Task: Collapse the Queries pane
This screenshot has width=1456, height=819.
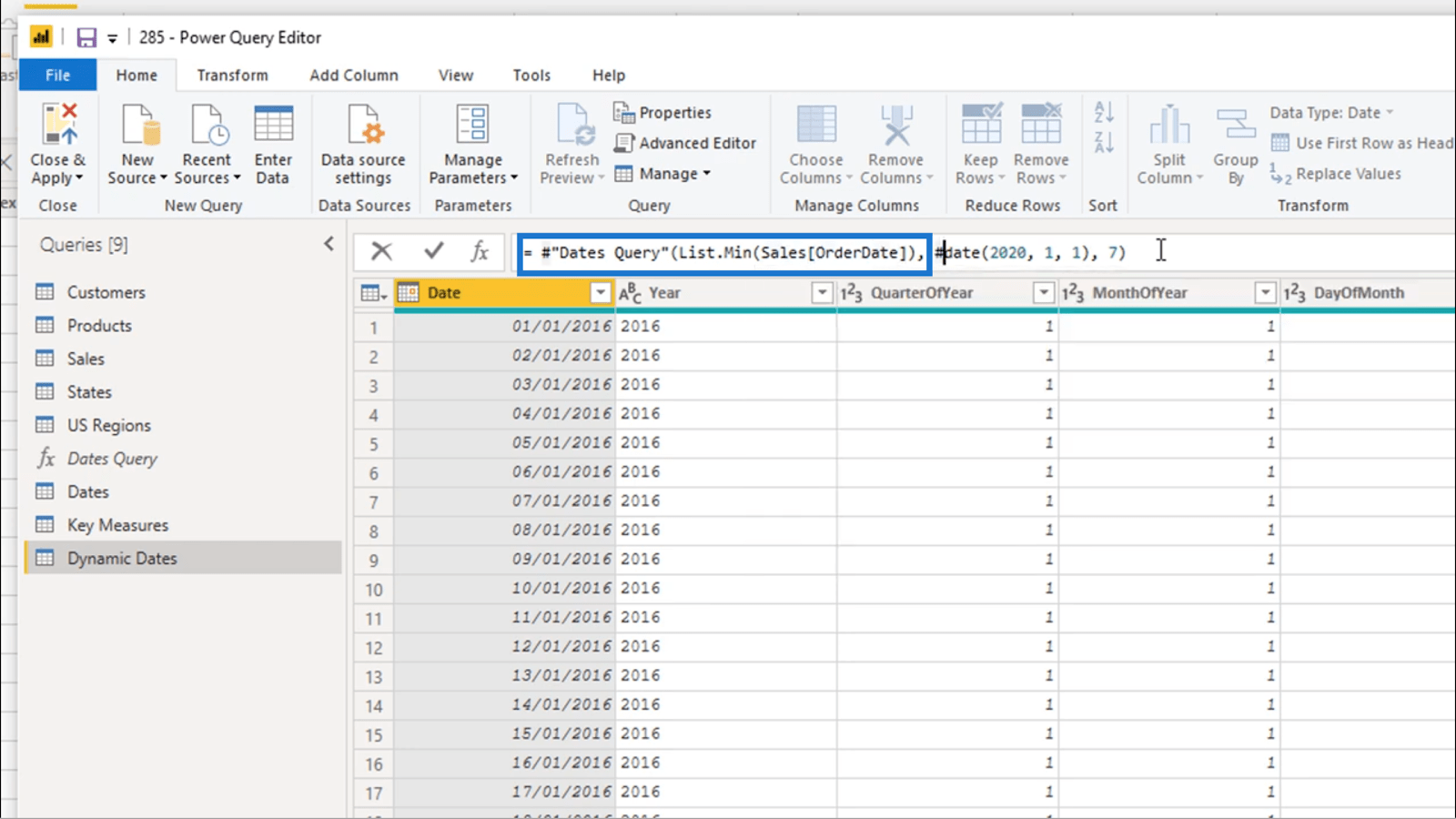Action: tap(329, 244)
